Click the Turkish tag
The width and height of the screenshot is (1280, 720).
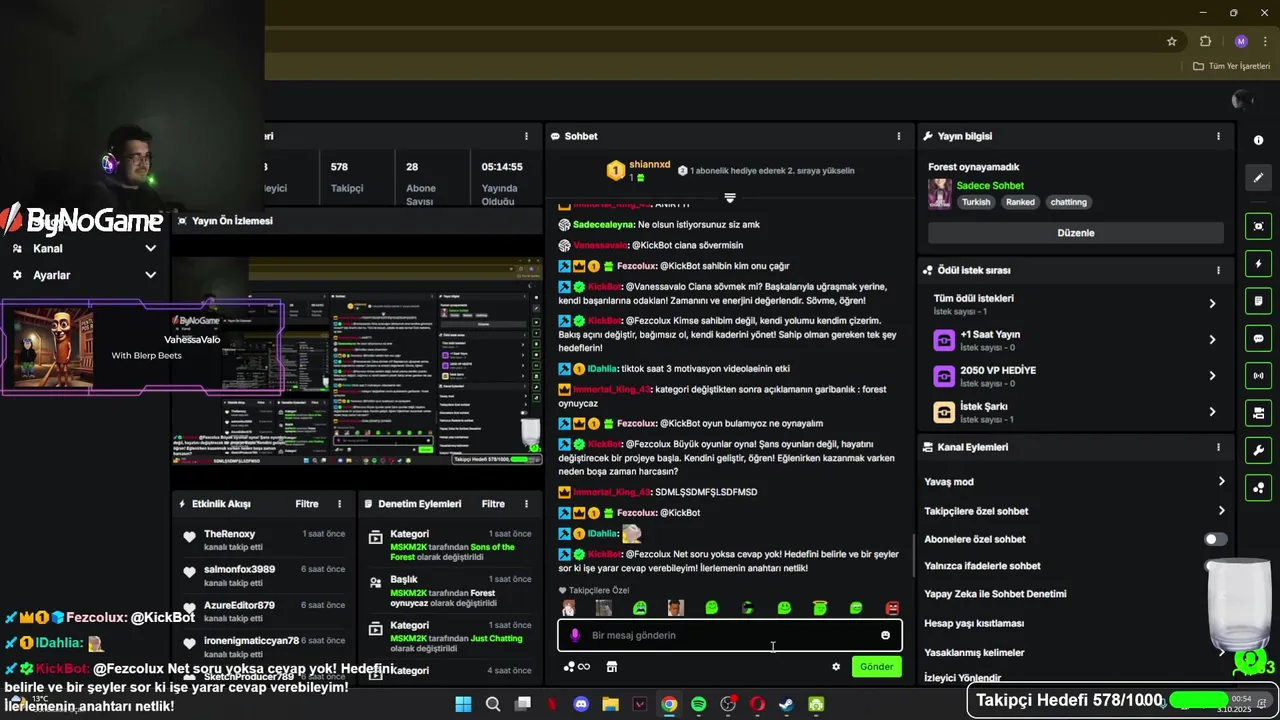click(976, 202)
